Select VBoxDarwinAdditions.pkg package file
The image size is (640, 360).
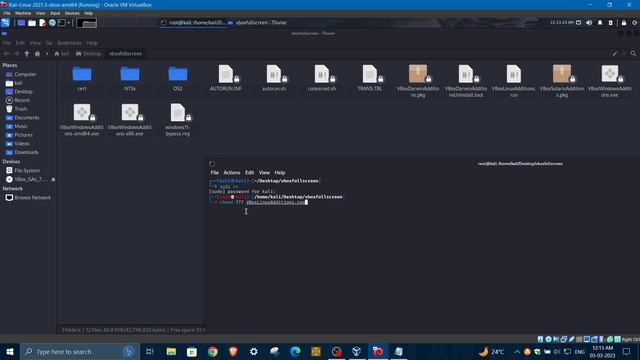point(418,81)
